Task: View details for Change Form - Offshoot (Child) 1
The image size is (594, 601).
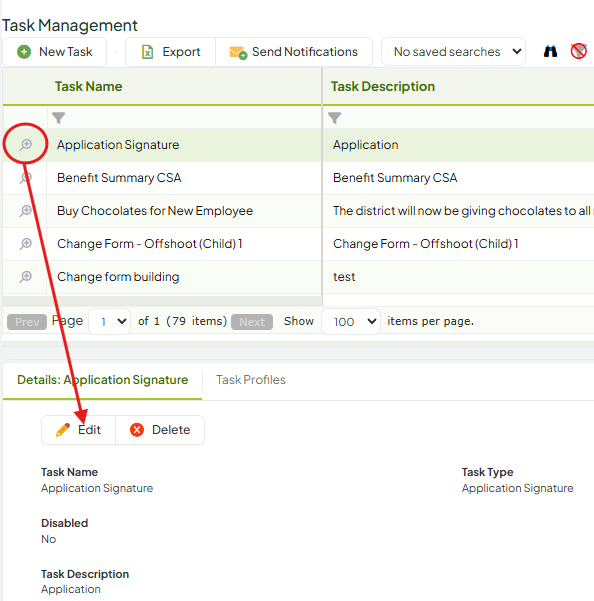Action: click(x=26, y=243)
